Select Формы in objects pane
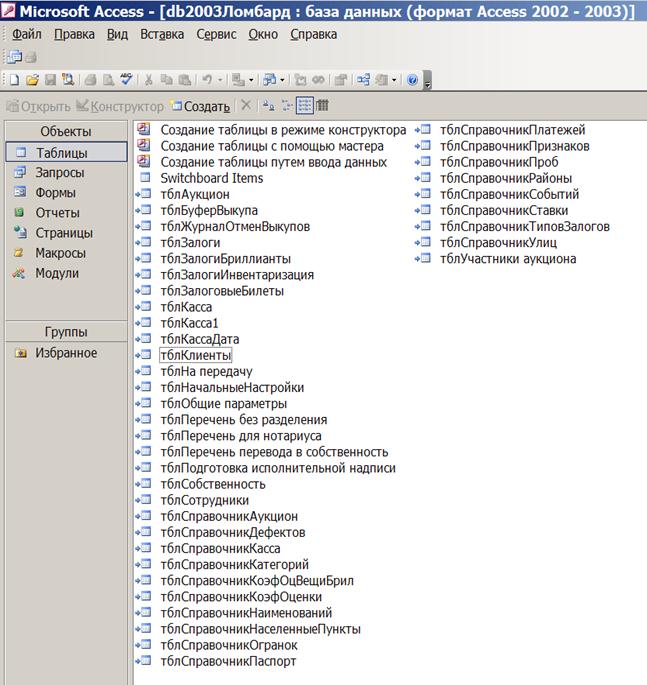This screenshot has height=685, width=647. [45, 193]
